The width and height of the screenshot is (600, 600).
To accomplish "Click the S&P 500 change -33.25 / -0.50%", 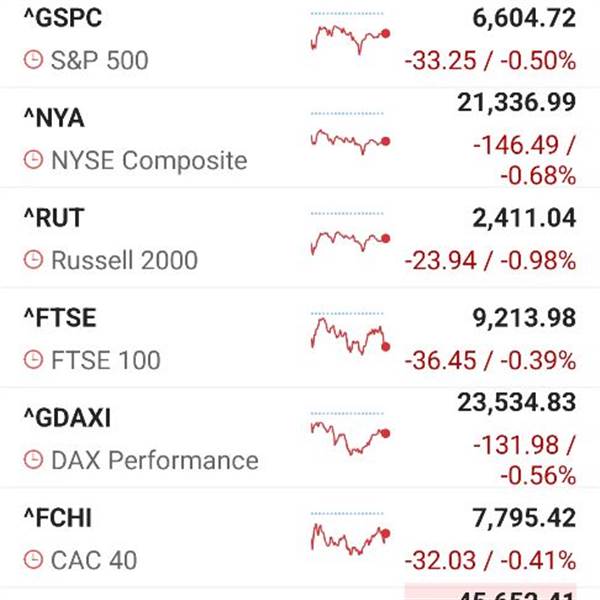I will pyautogui.click(x=490, y=61).
